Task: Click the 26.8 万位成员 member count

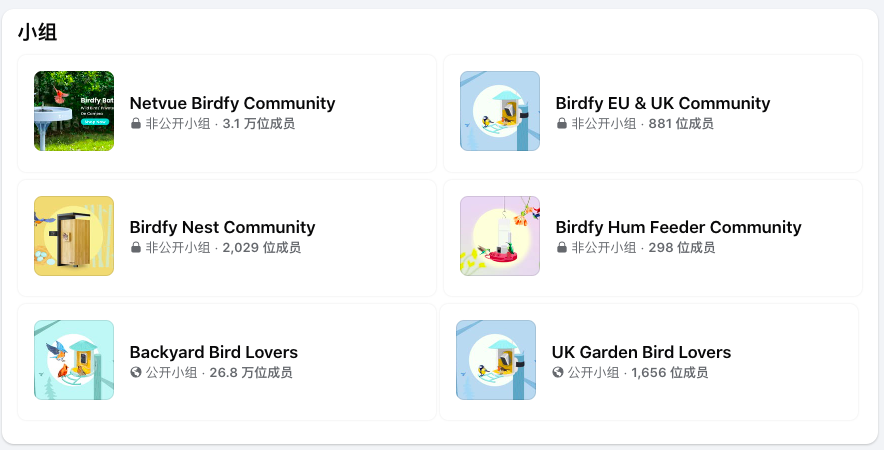Action: [x=249, y=373]
